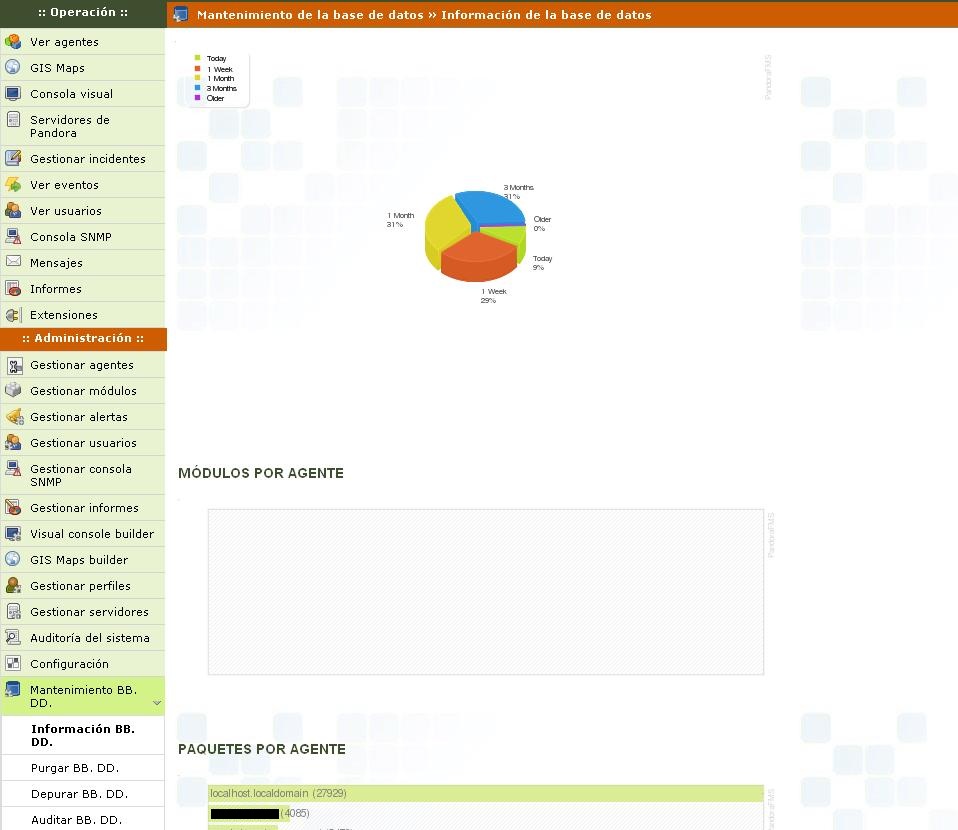Select Información BB. DD. submenu item
The width and height of the screenshot is (958, 830).
83,735
